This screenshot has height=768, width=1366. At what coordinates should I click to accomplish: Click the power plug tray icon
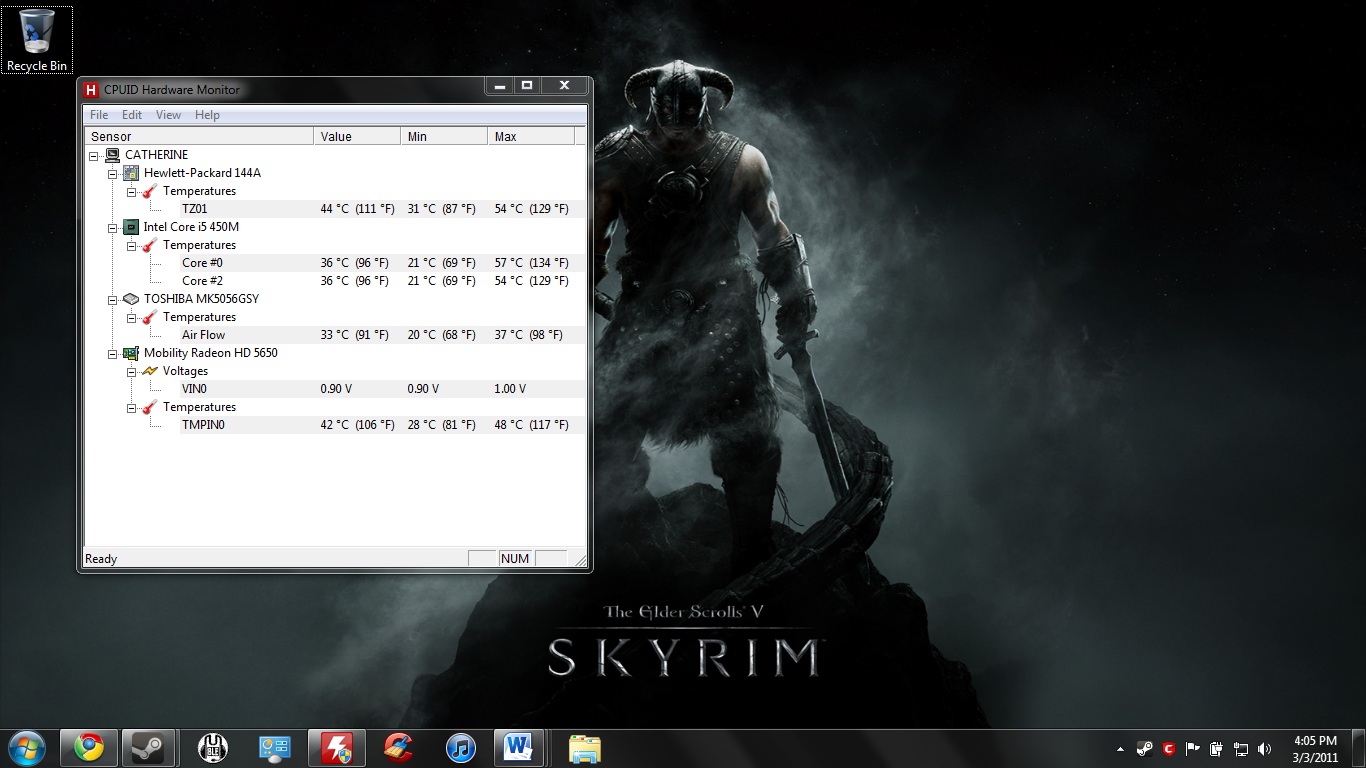(x=1216, y=748)
